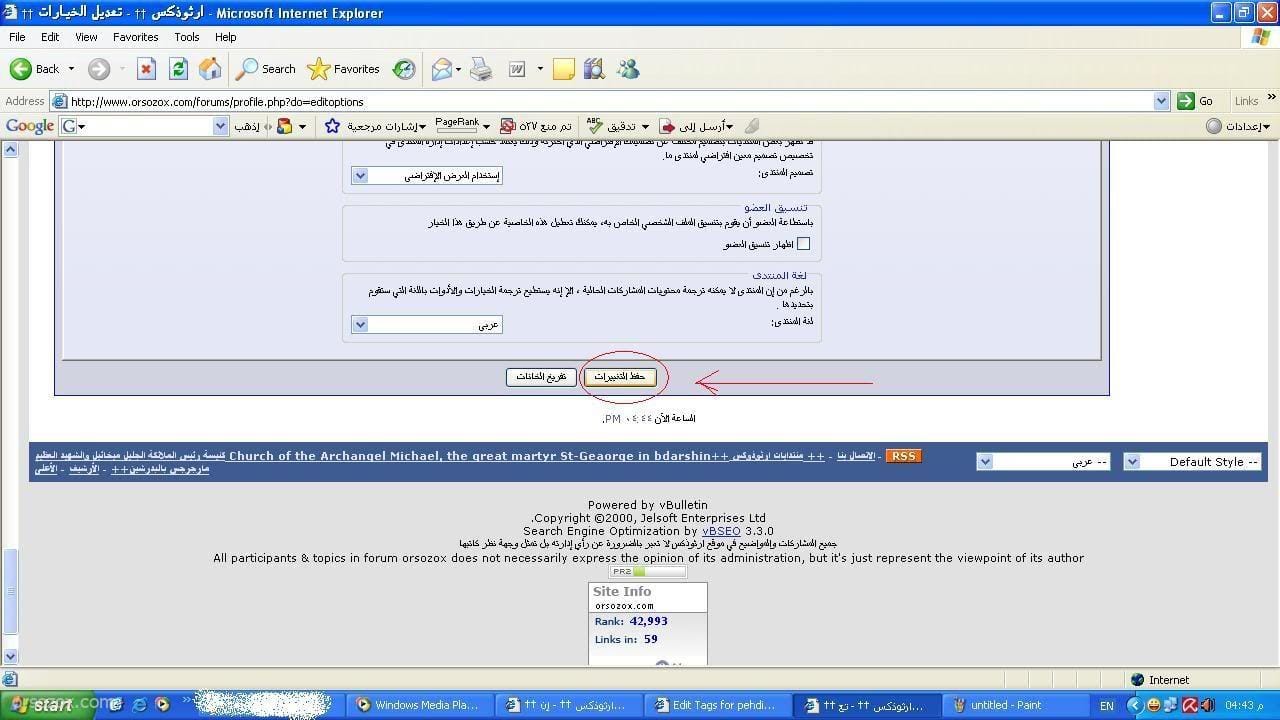Click the address bar URL field

(600, 101)
